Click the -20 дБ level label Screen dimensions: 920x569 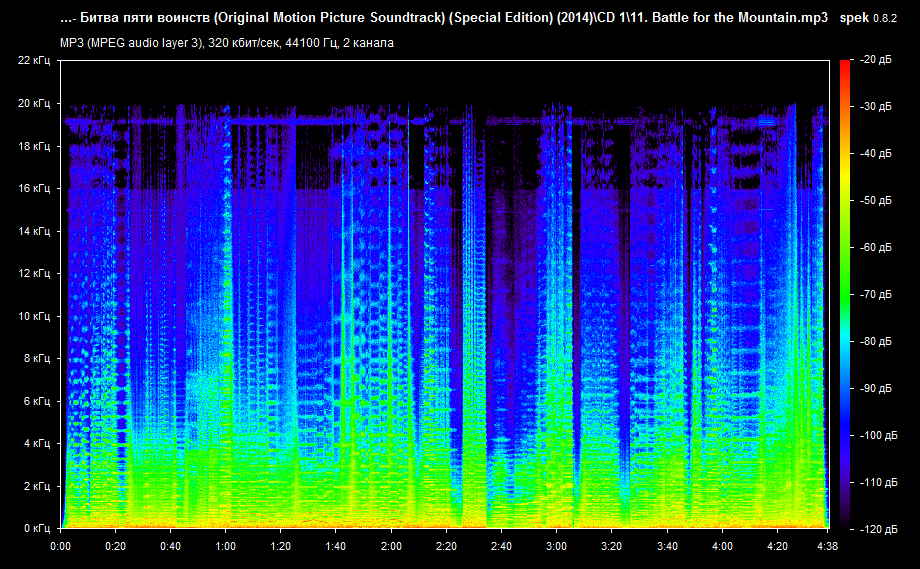tap(877, 61)
